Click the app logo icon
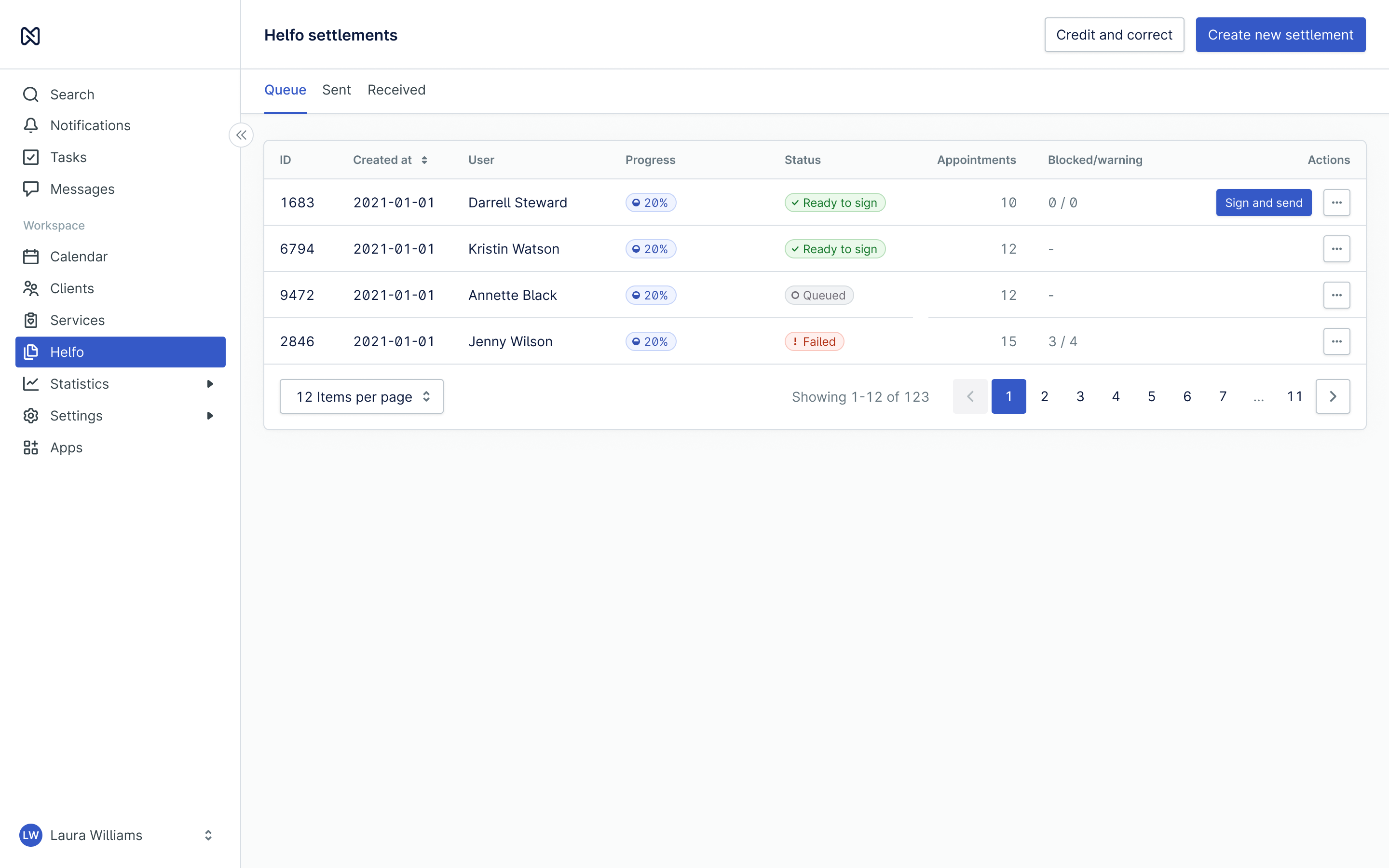 (x=30, y=36)
